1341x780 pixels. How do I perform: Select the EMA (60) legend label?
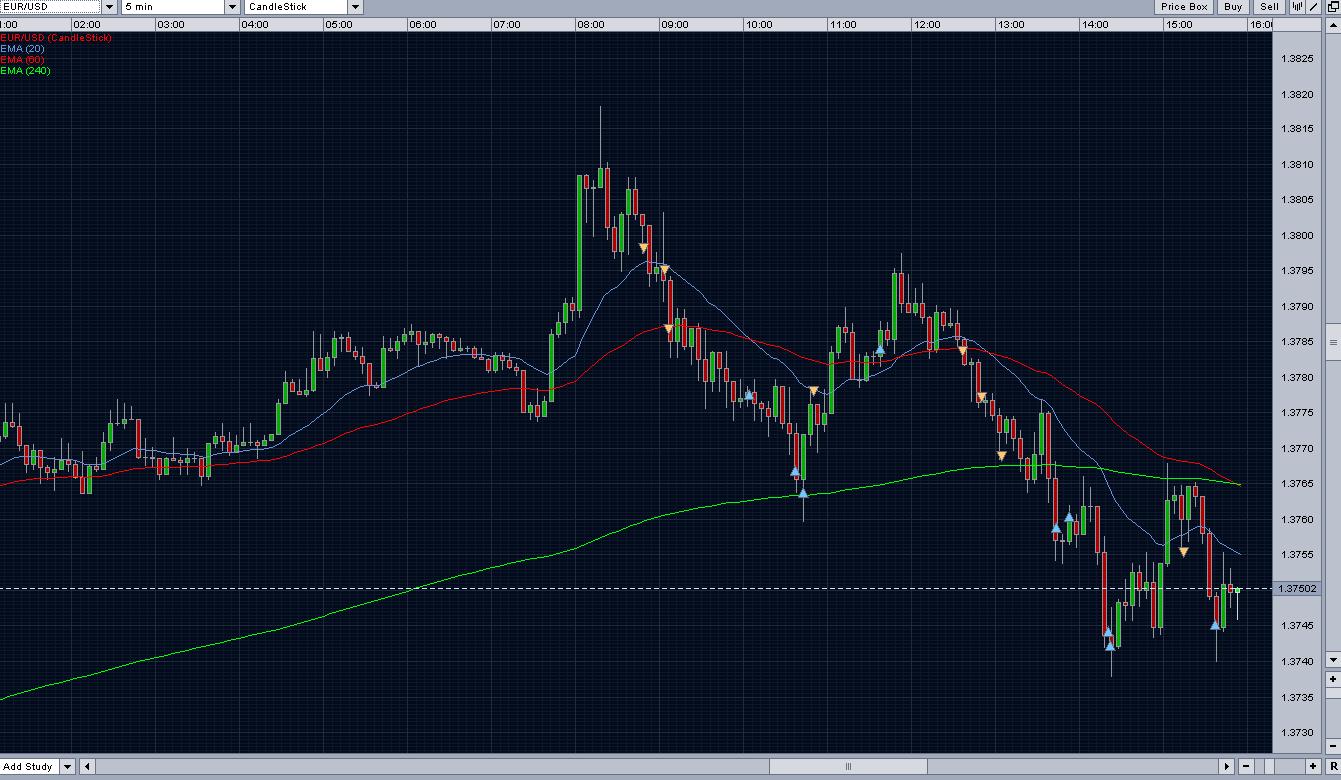tap(22, 60)
